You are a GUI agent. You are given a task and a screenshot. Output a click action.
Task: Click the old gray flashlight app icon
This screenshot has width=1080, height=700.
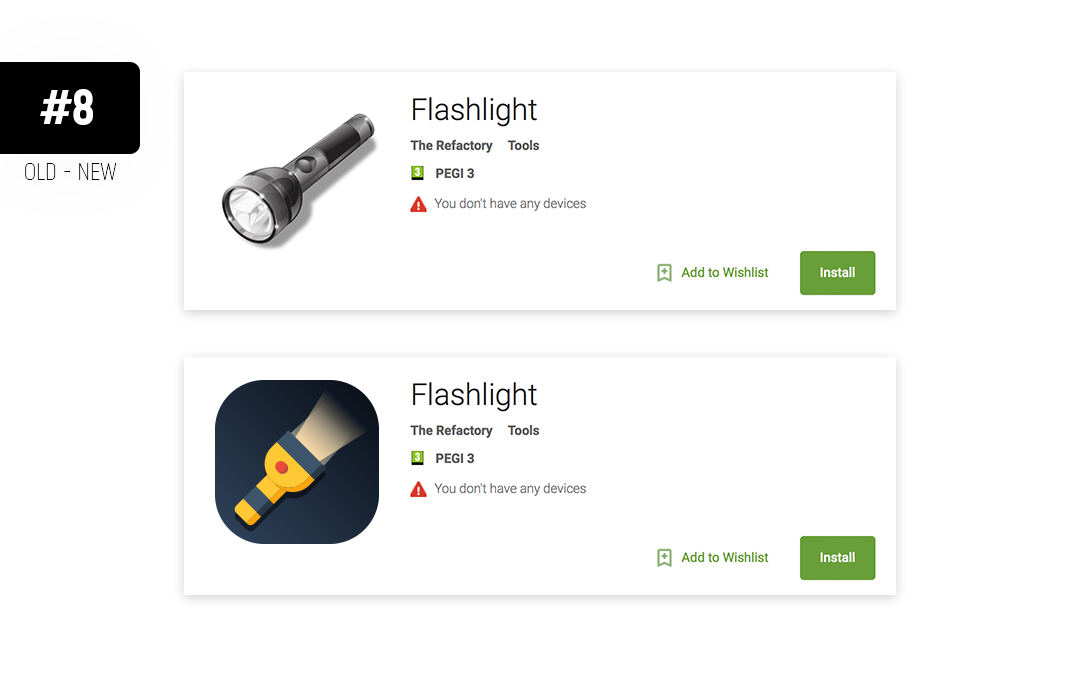coord(298,180)
